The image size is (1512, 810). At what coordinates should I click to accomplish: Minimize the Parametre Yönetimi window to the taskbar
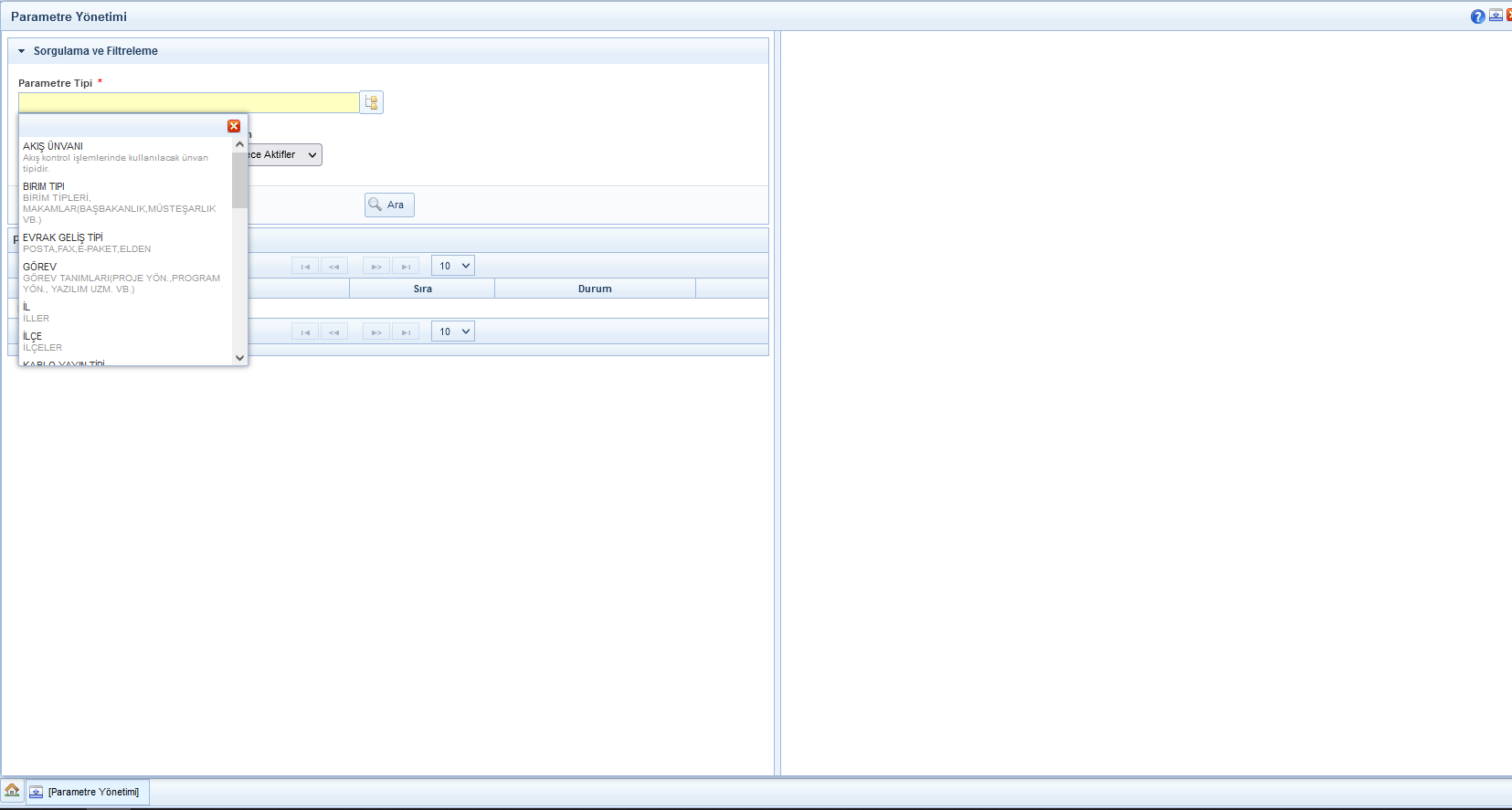tap(1496, 16)
